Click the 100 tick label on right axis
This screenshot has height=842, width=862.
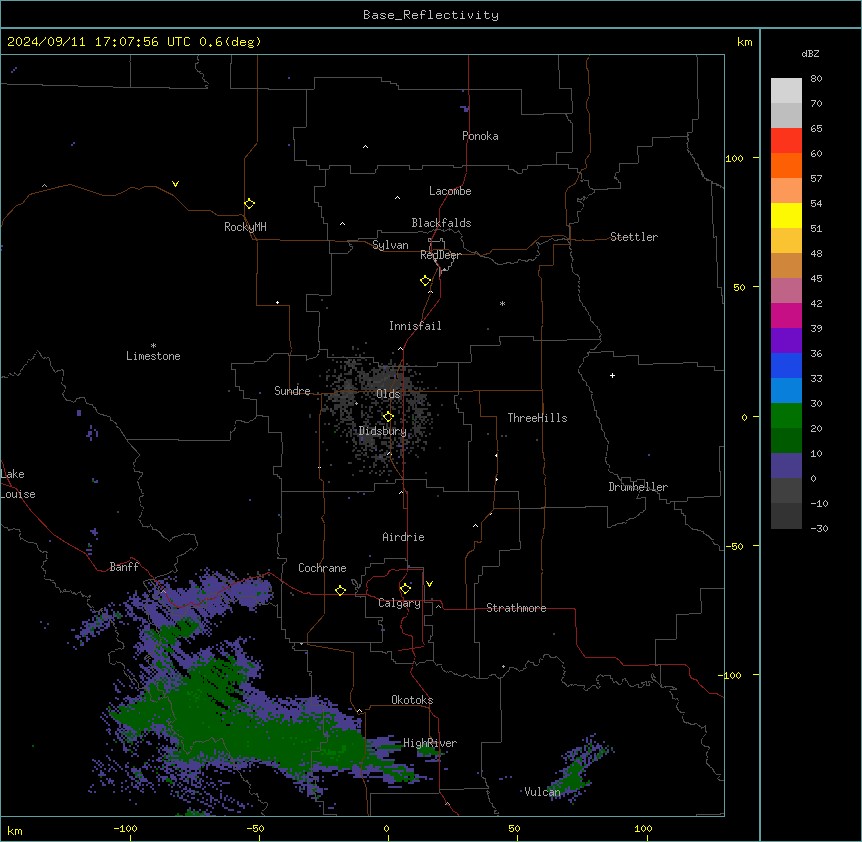(734, 158)
